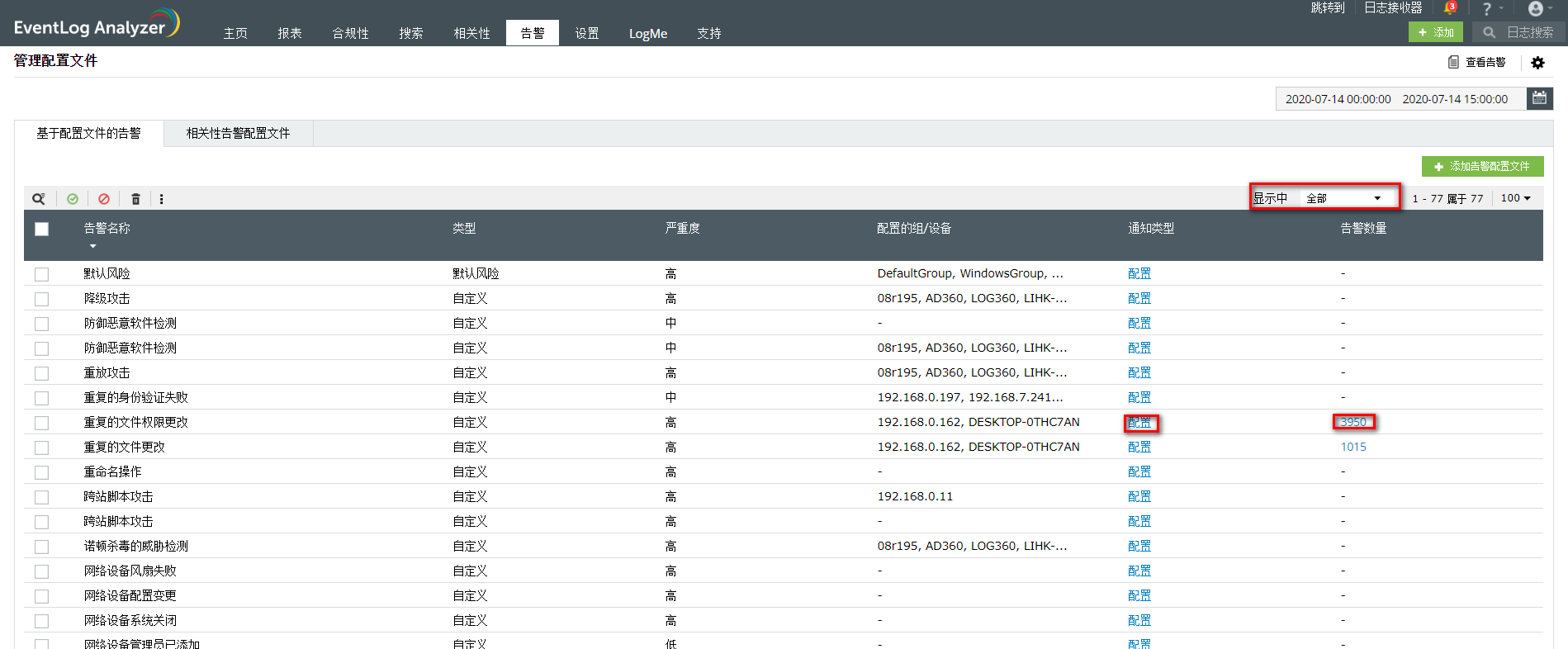Click the green enable profile icon
The width and height of the screenshot is (1568, 649).
73,199
